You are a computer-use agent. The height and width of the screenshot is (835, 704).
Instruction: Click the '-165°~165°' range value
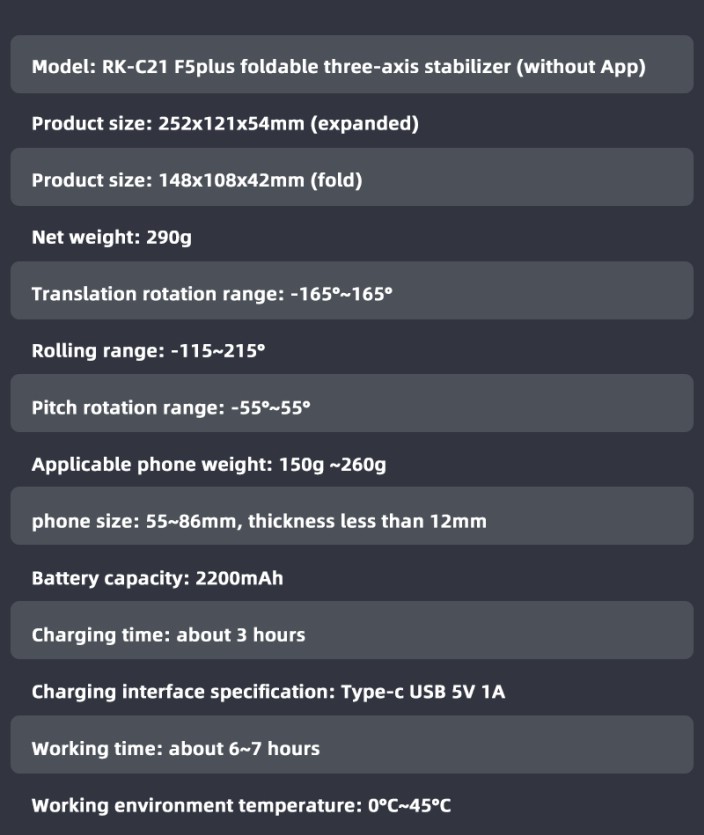pos(341,294)
